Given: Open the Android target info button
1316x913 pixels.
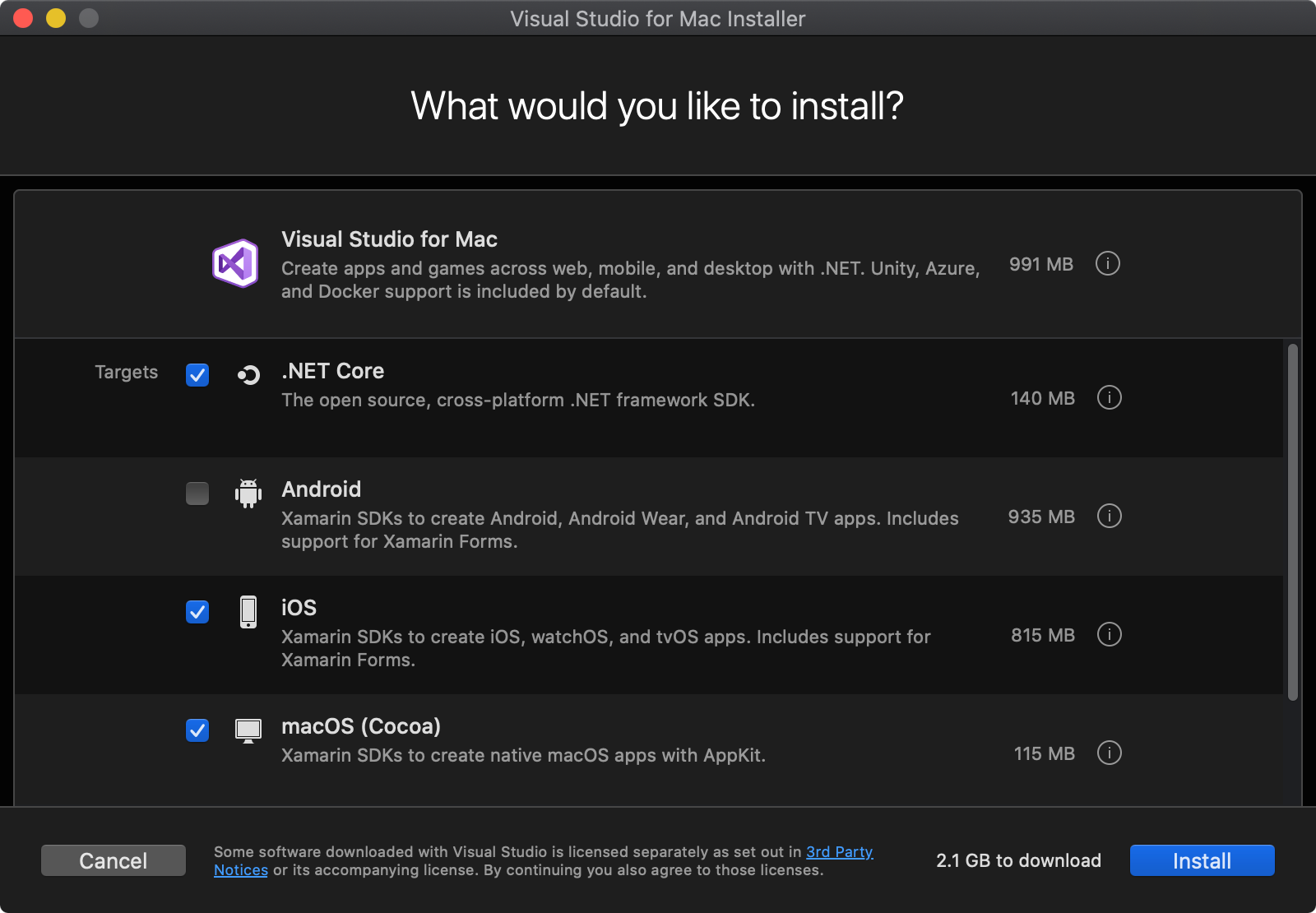Looking at the screenshot, I should (x=1109, y=517).
